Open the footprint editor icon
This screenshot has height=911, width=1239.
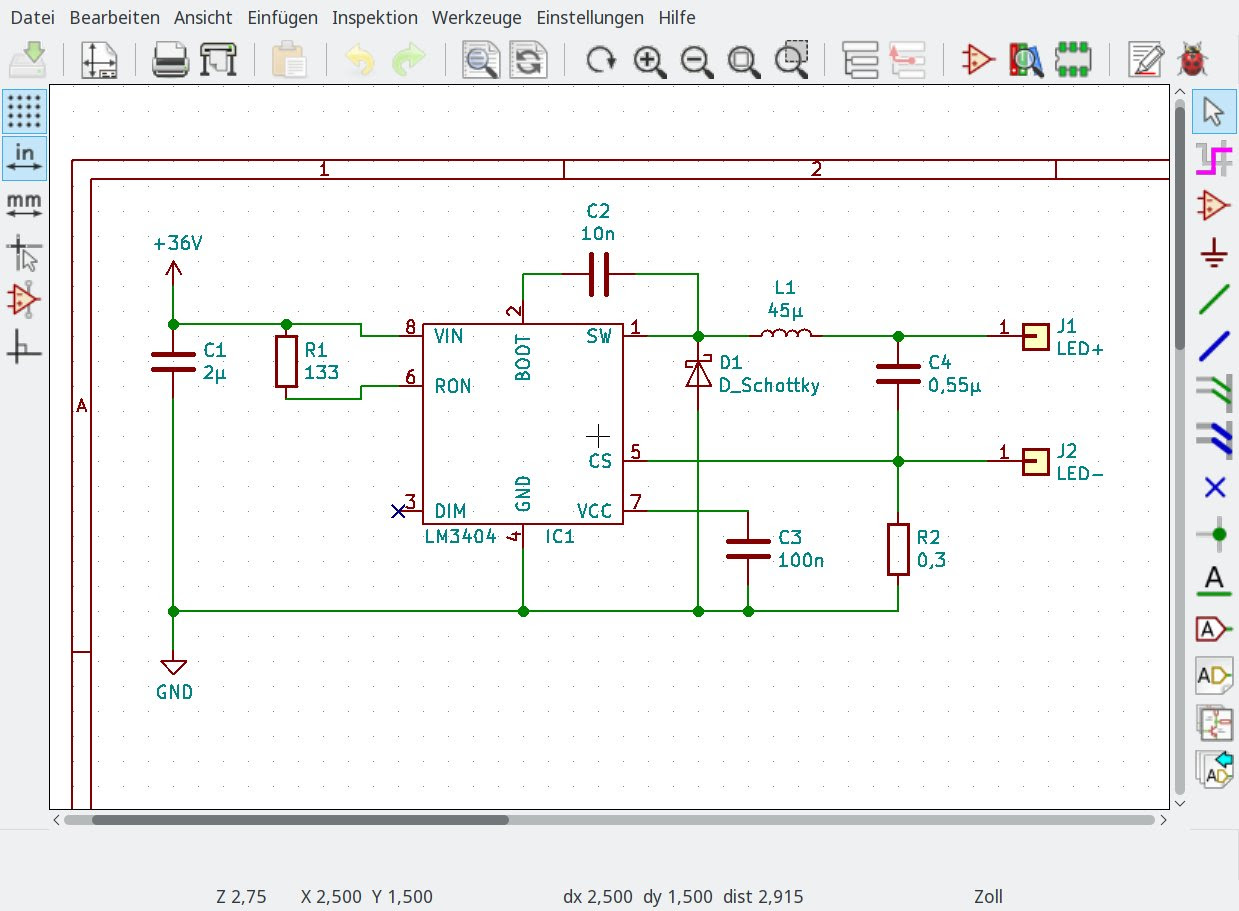click(1074, 60)
